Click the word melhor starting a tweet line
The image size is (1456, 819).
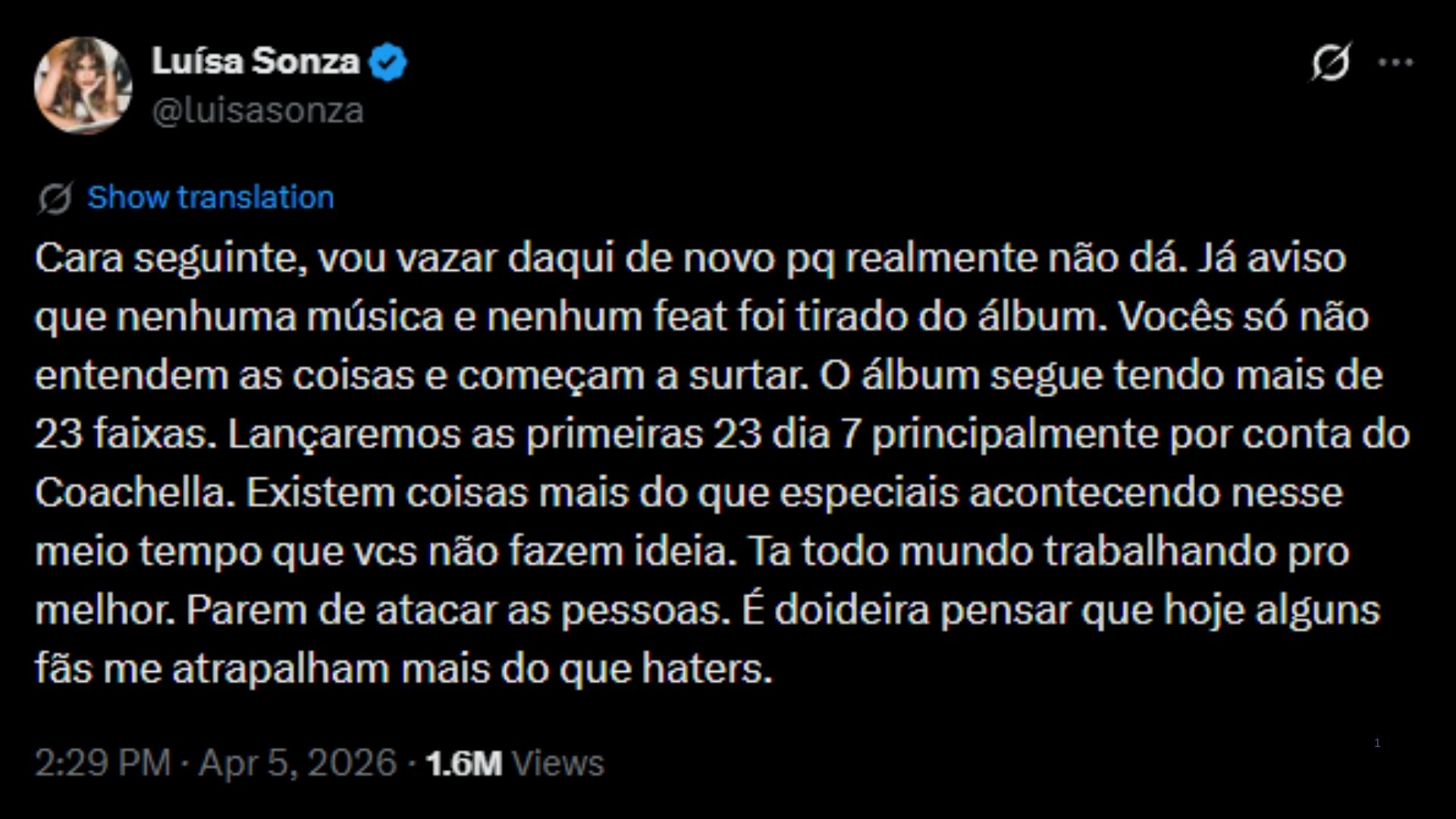pos(105,610)
